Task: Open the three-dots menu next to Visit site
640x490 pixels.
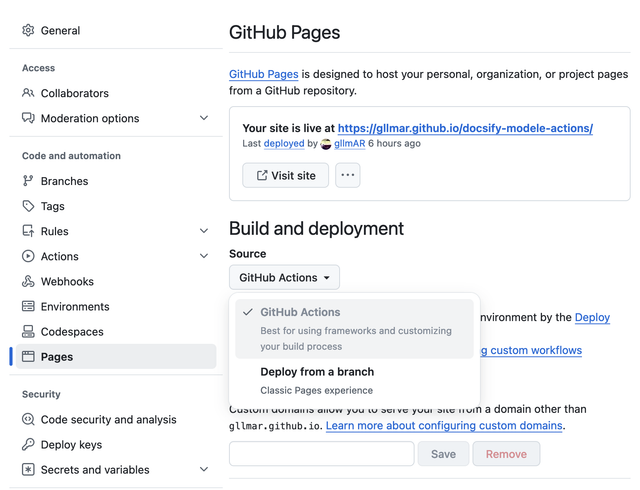Action: point(348,175)
